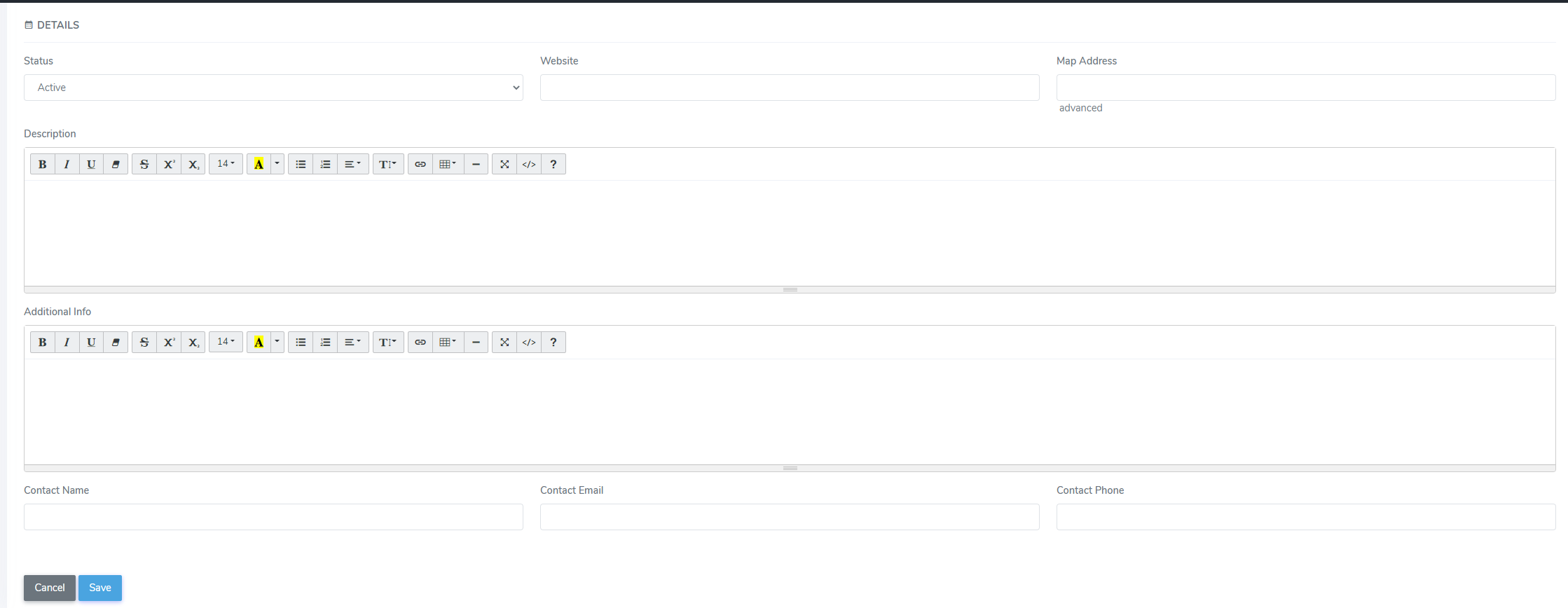The width and height of the screenshot is (1568, 608).
Task: Toggle Strikethrough in Additional Info editor
Action: click(144, 342)
